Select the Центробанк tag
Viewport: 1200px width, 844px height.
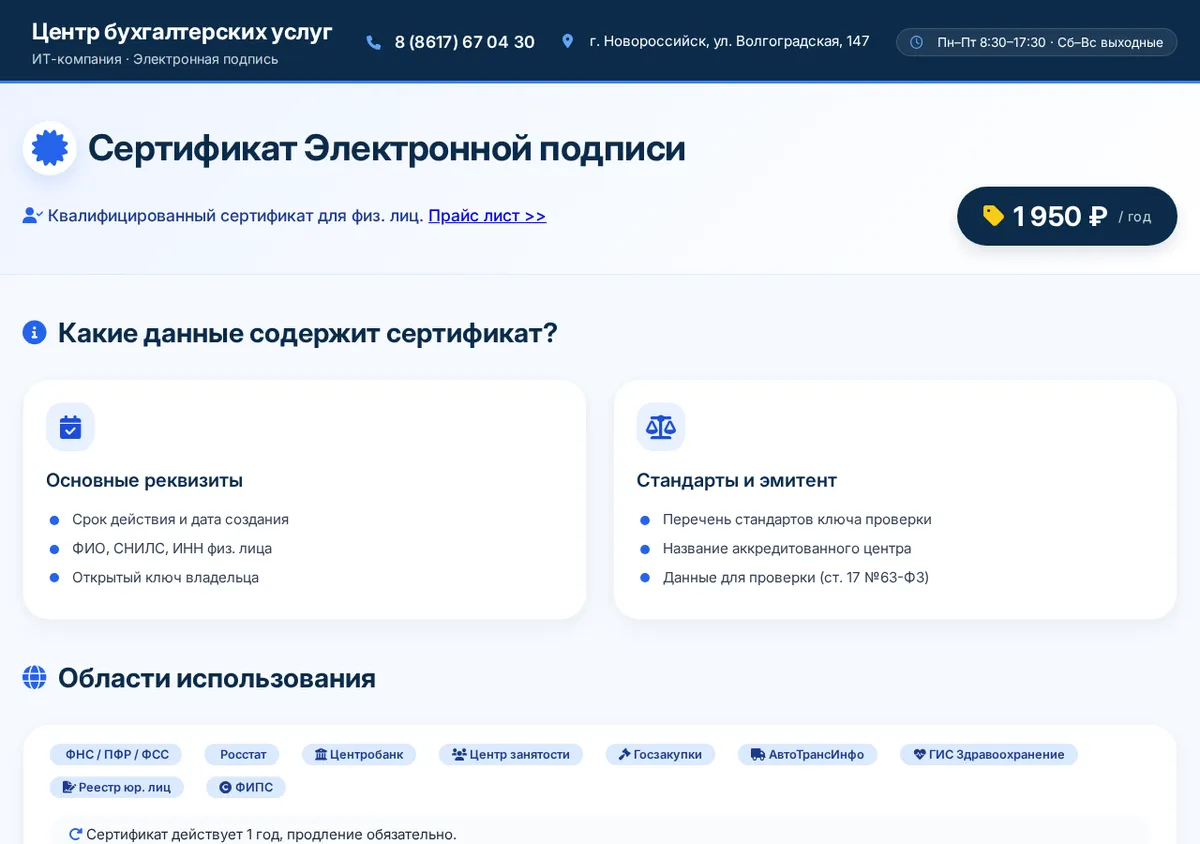click(x=359, y=754)
